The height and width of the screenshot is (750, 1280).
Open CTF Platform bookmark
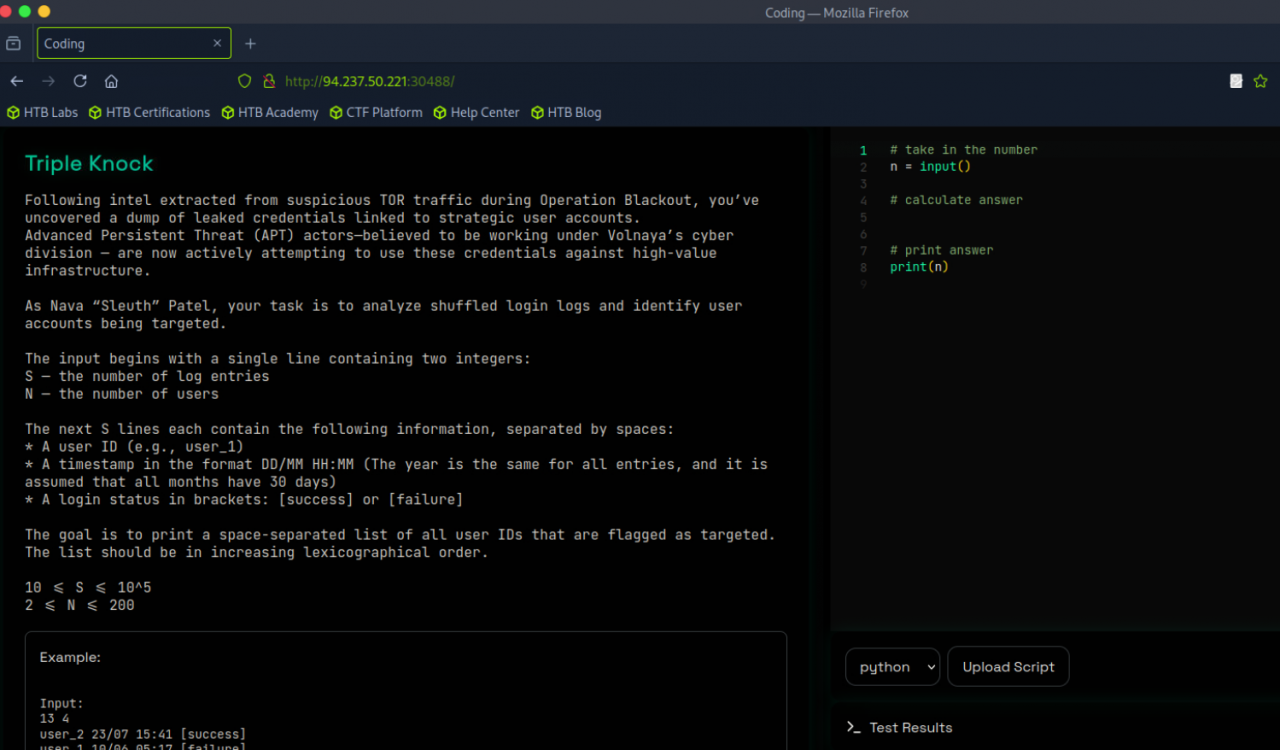point(375,113)
